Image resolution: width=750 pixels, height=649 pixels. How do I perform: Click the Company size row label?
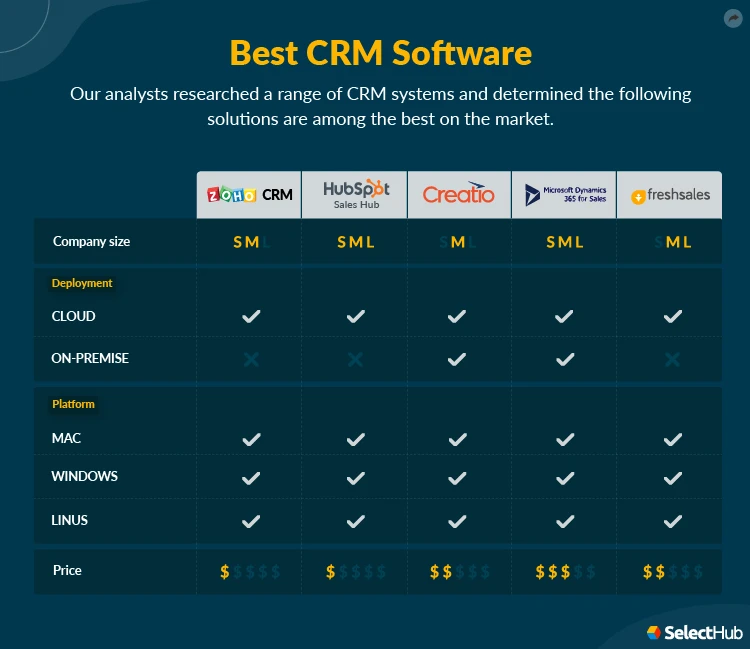(x=91, y=242)
